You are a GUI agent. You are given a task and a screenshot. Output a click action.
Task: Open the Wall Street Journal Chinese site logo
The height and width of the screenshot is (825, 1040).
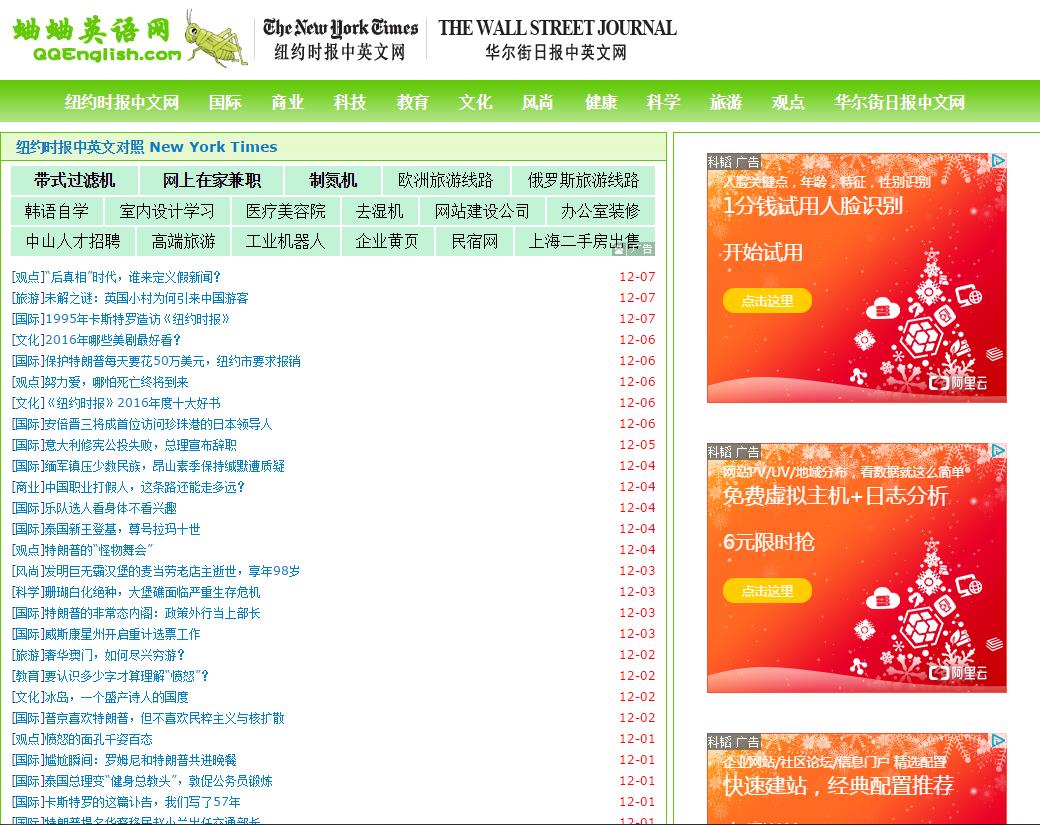pyautogui.click(x=557, y=38)
